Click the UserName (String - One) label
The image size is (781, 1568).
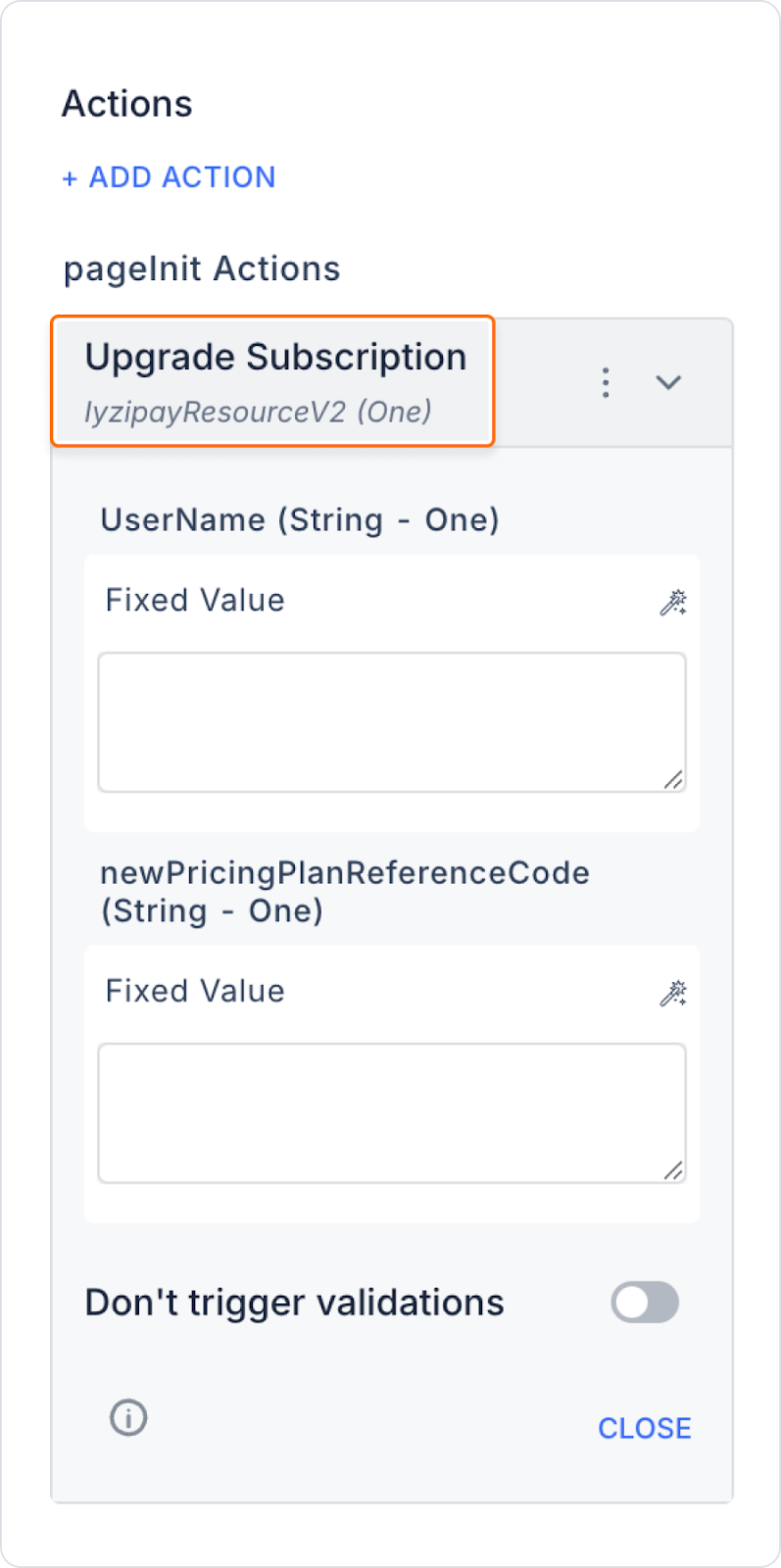tap(300, 519)
